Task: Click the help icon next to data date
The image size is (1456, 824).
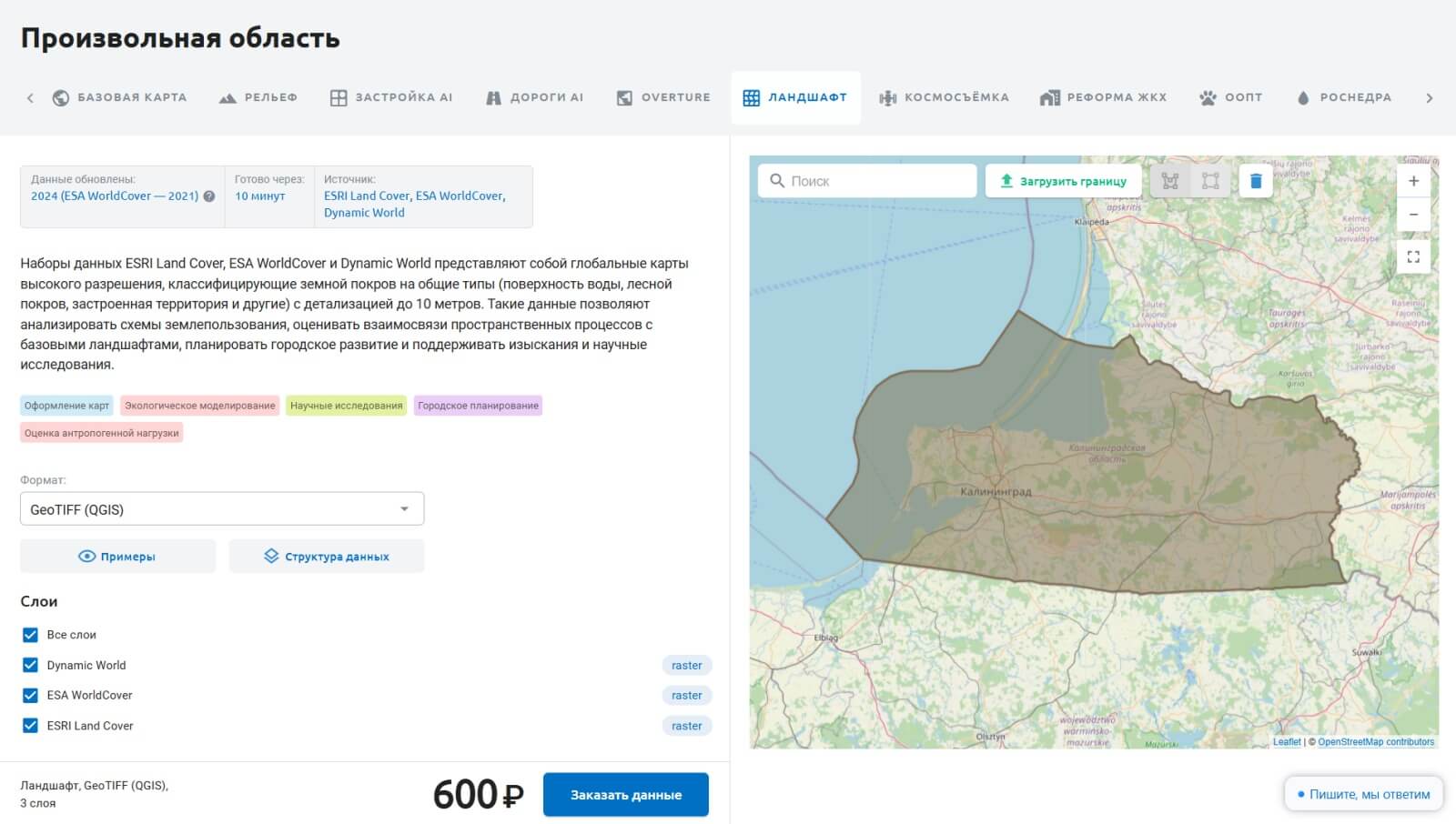Action: (x=209, y=196)
